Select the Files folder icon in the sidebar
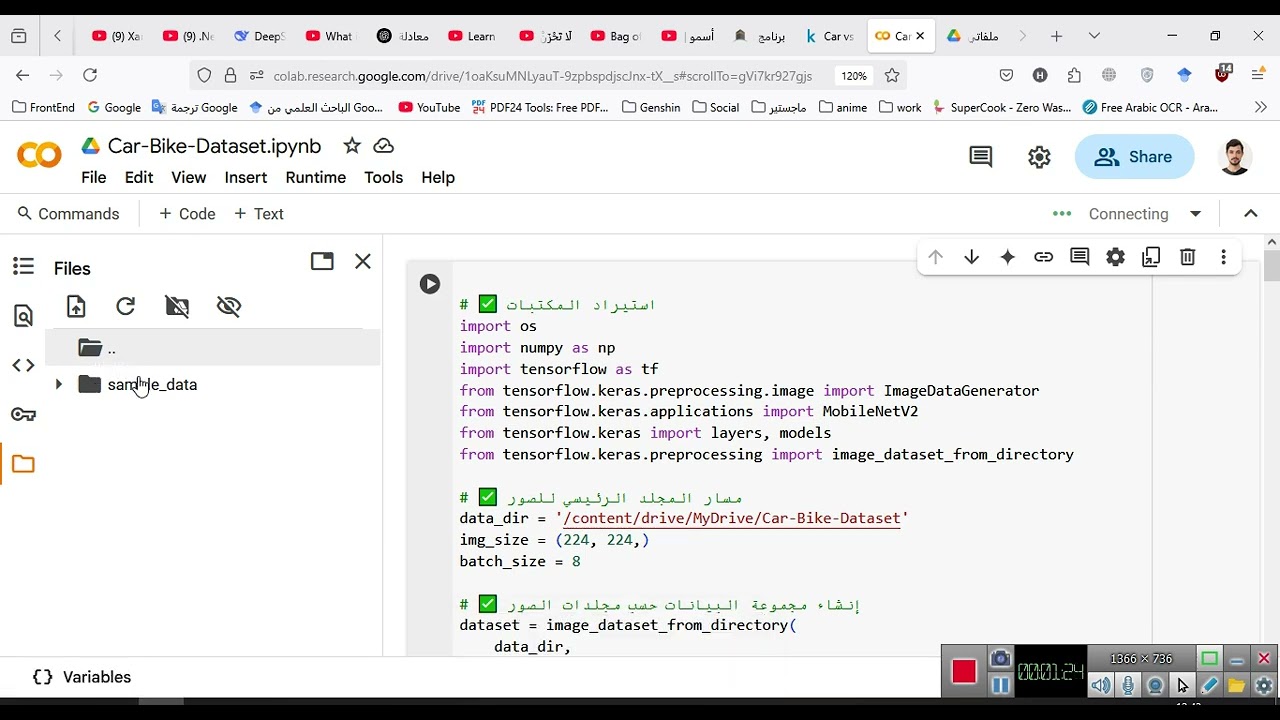Viewport: 1280px width, 720px height. (23, 464)
